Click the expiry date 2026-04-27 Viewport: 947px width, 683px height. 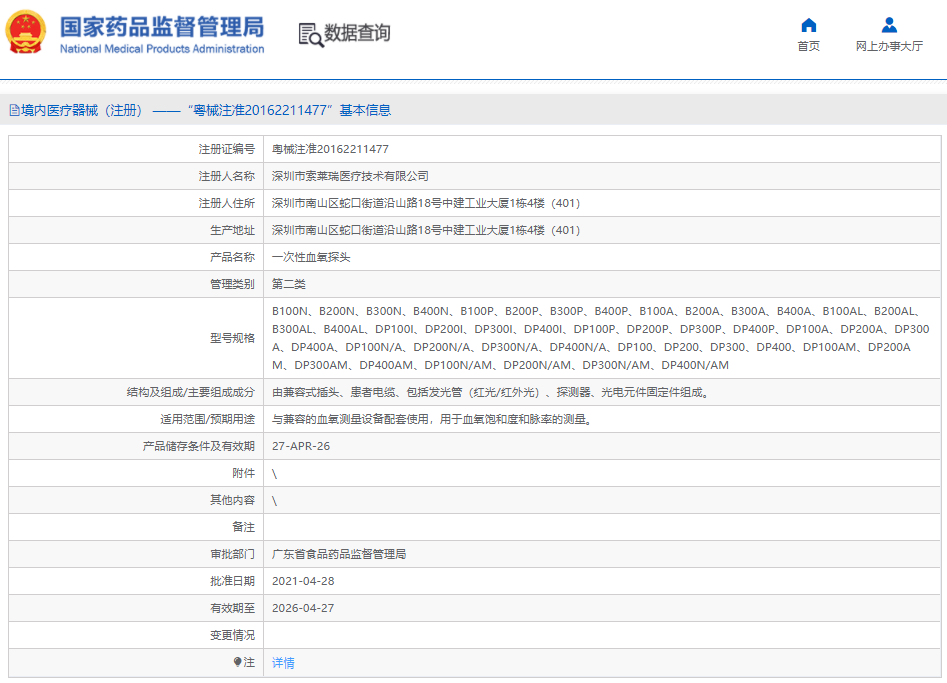(x=303, y=608)
